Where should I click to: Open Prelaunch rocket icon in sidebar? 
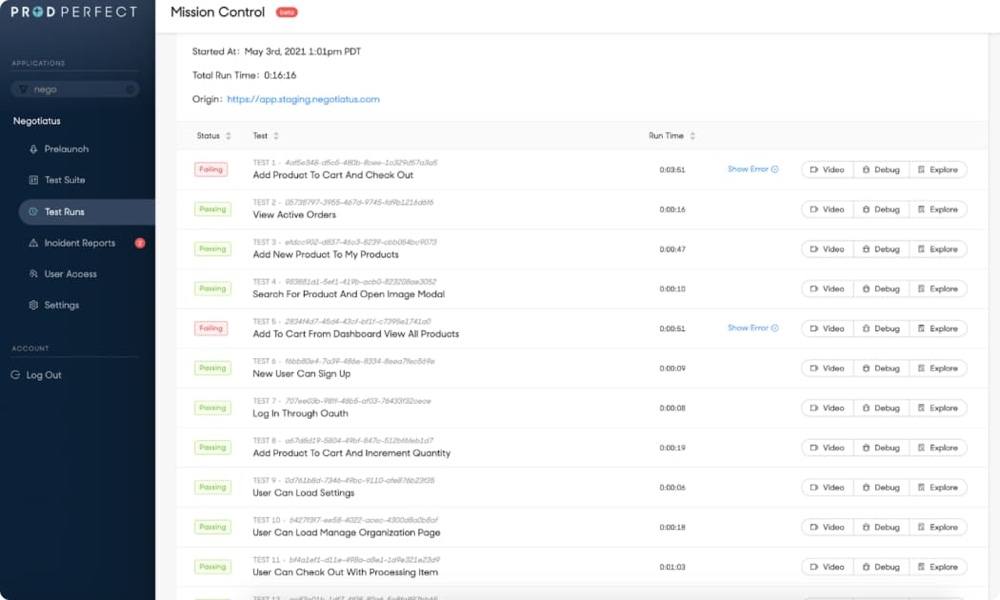(x=33, y=149)
